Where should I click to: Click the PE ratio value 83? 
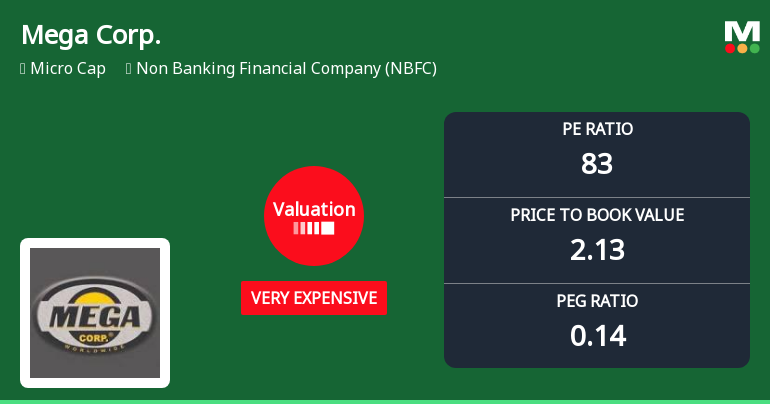[597, 163]
